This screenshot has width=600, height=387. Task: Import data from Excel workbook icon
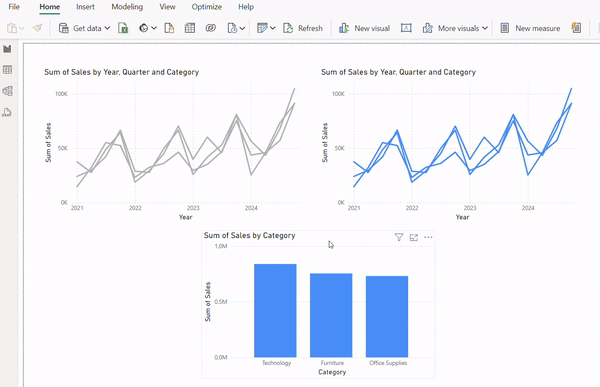tap(123, 28)
